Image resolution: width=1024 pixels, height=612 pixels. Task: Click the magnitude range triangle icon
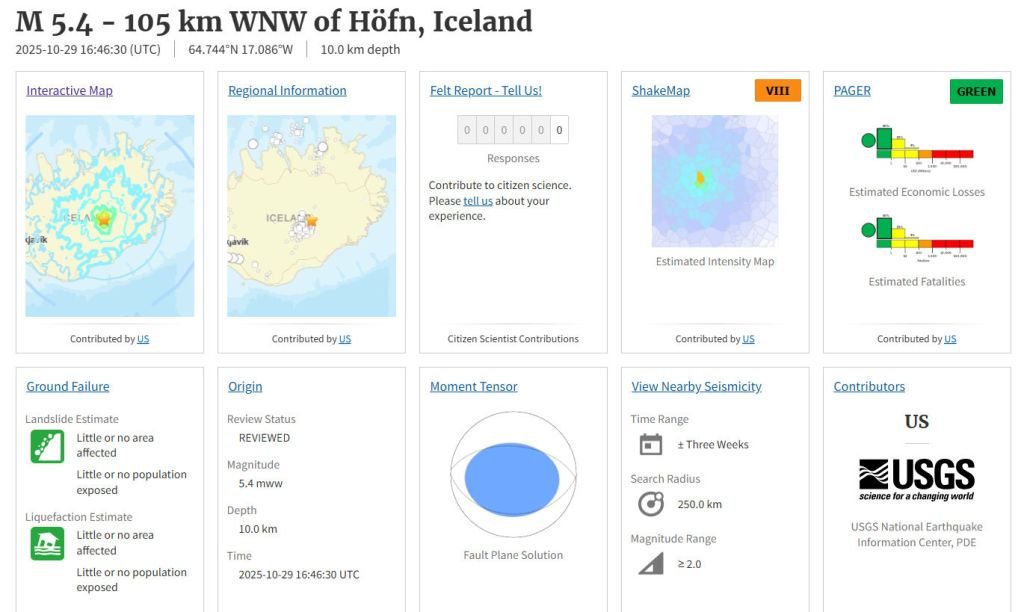(x=650, y=564)
